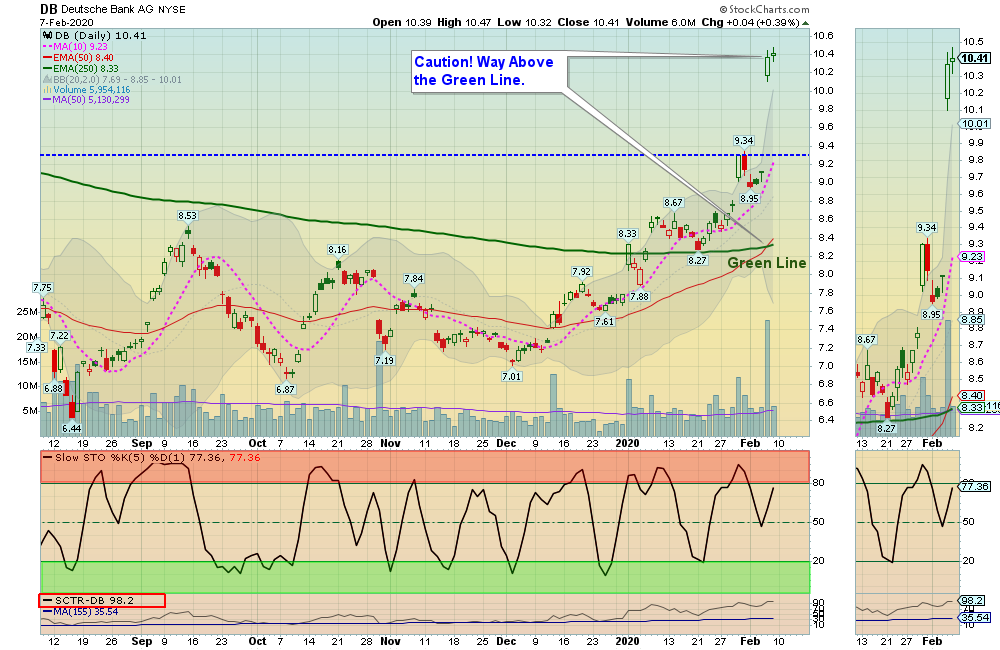1000x650 pixels.
Task: Click the 7.84 November price label
Action: [x=413, y=279]
